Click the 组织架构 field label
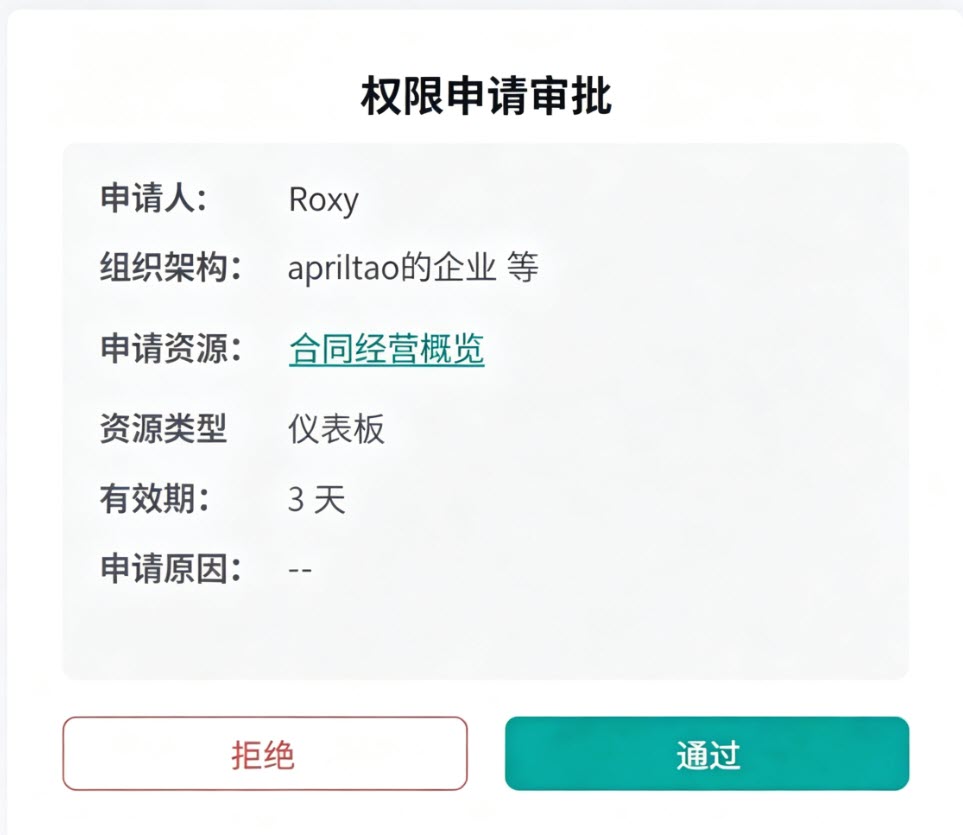The image size is (963, 835). pyautogui.click(x=171, y=268)
